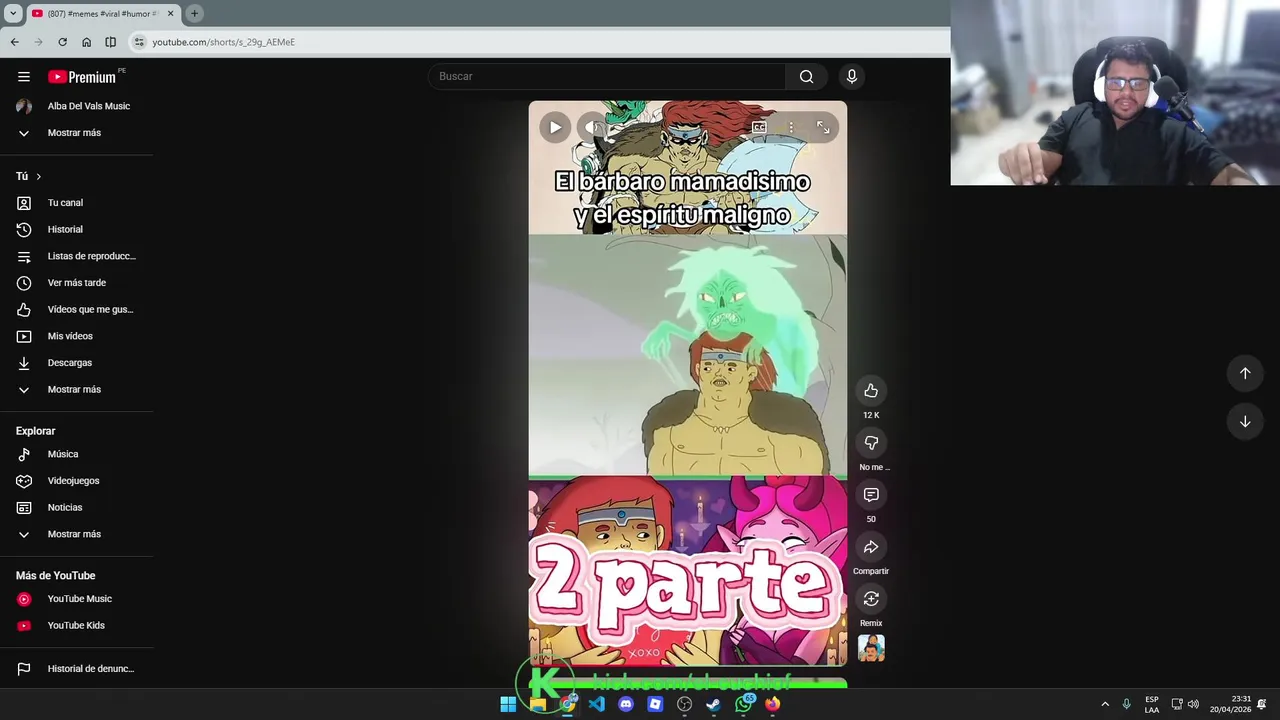Click the Compartir share button
This screenshot has height=720, width=1280.
click(871, 547)
